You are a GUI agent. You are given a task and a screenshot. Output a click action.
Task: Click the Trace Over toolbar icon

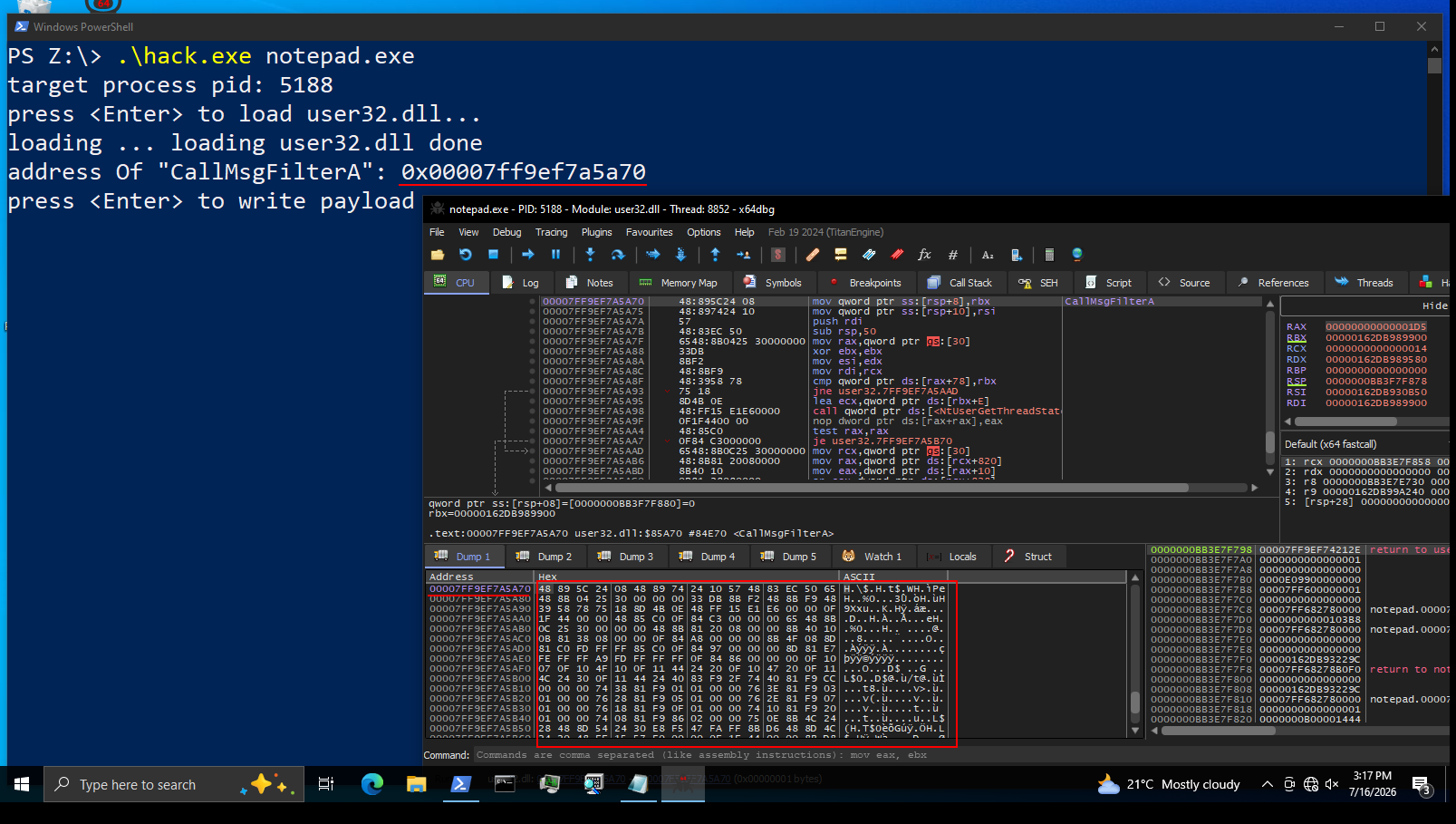pyautogui.click(x=680, y=255)
